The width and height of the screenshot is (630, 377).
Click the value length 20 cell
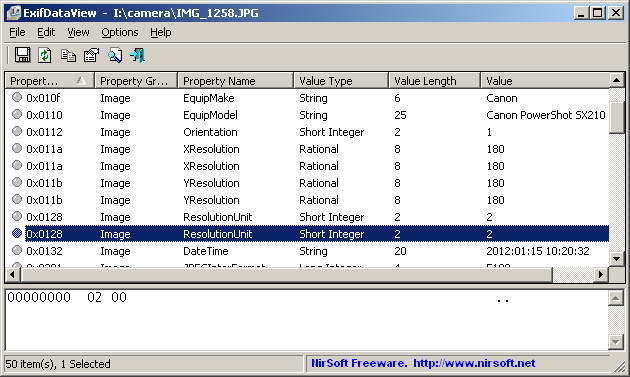(400, 251)
